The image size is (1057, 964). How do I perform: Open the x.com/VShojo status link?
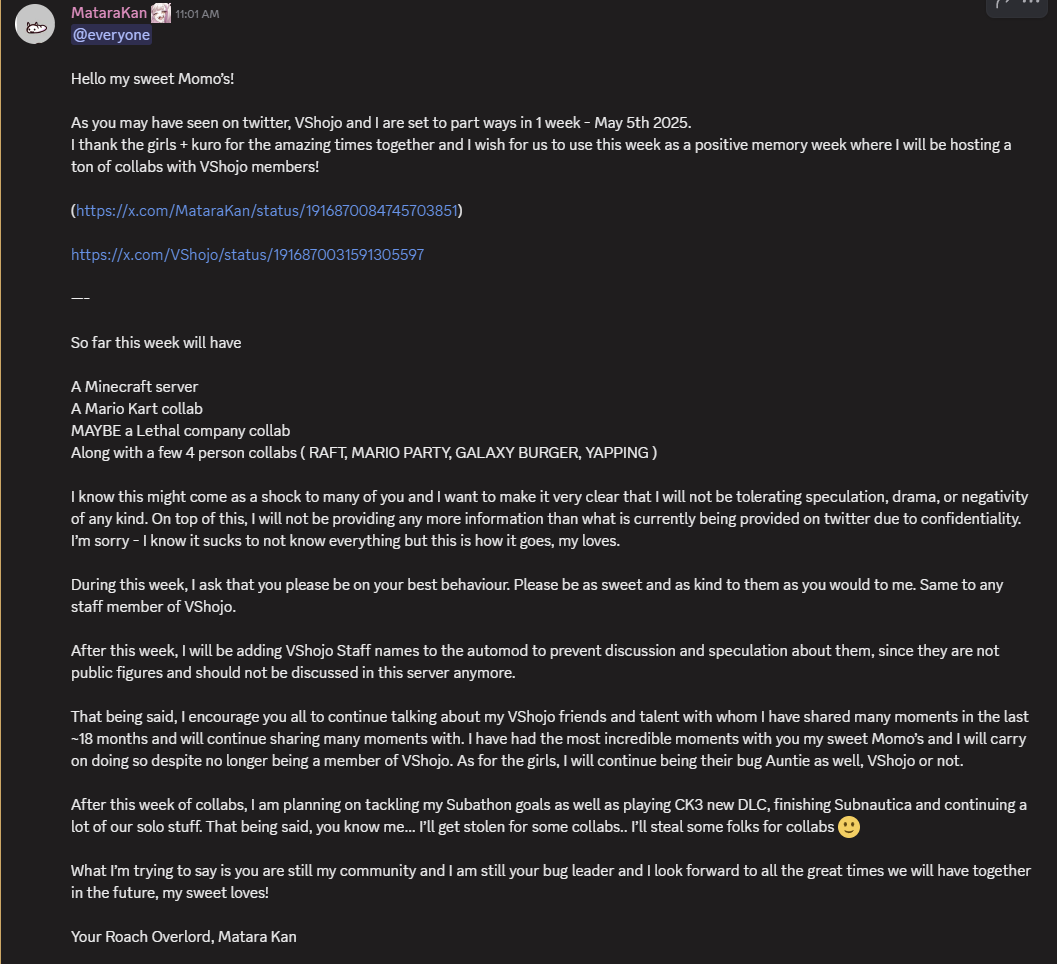247,255
